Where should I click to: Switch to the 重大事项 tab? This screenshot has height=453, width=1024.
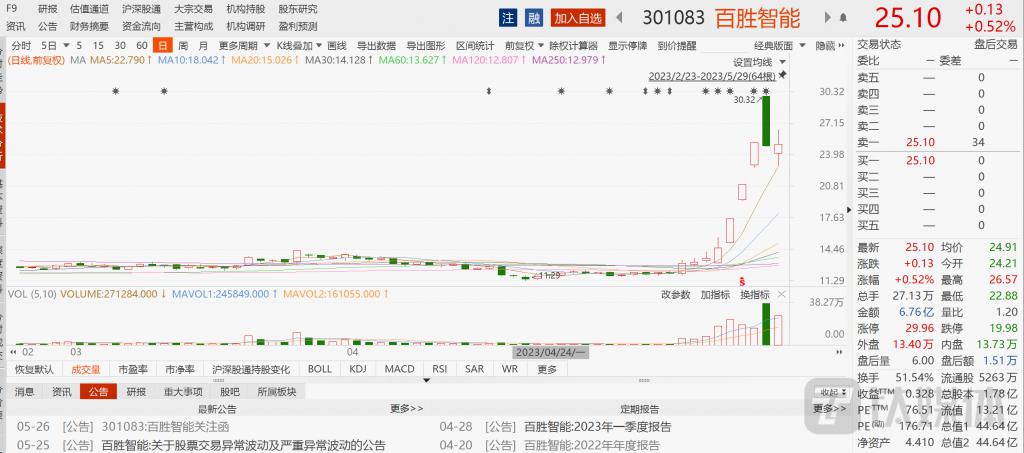pos(184,392)
